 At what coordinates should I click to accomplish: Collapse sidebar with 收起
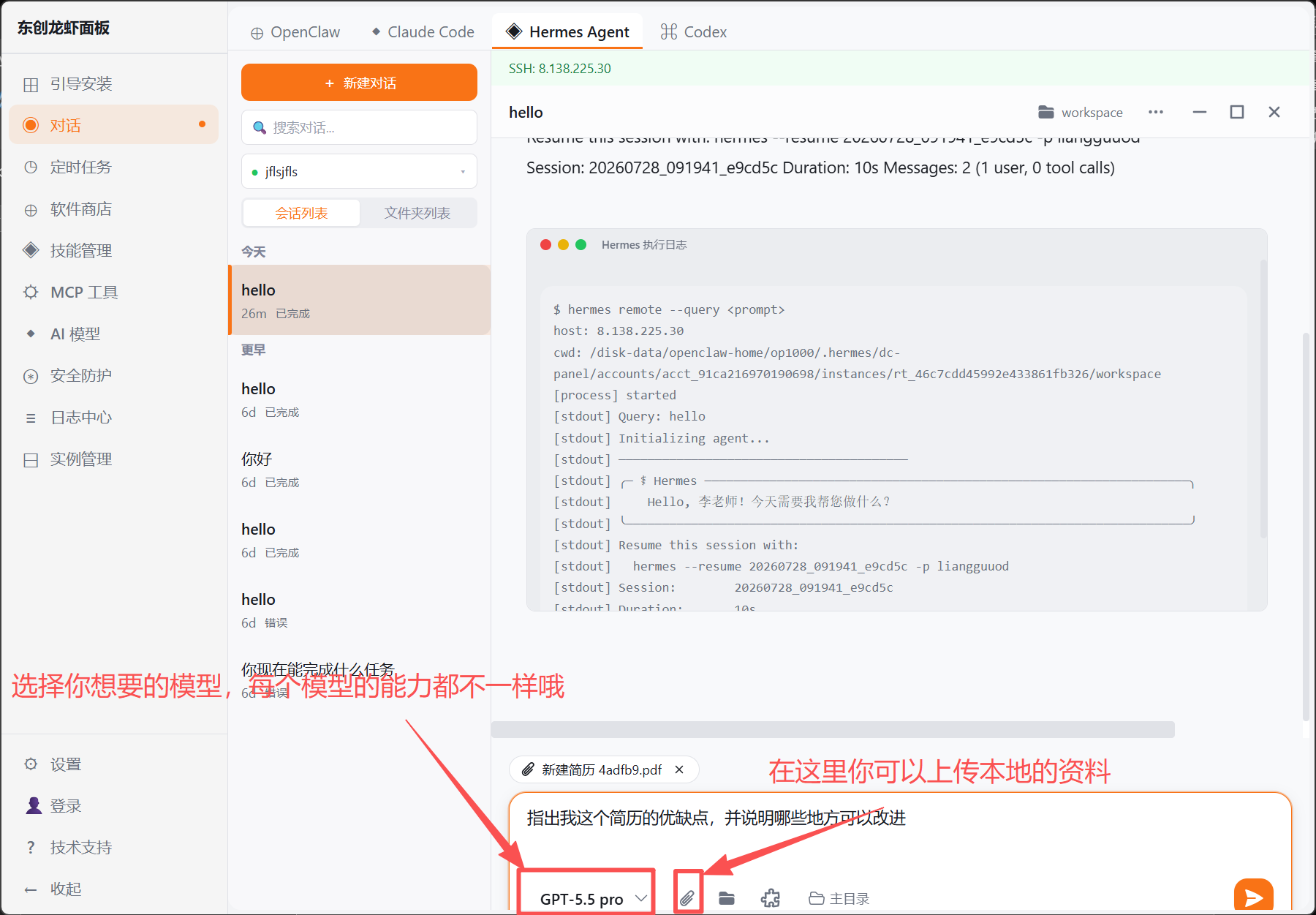(x=113, y=889)
